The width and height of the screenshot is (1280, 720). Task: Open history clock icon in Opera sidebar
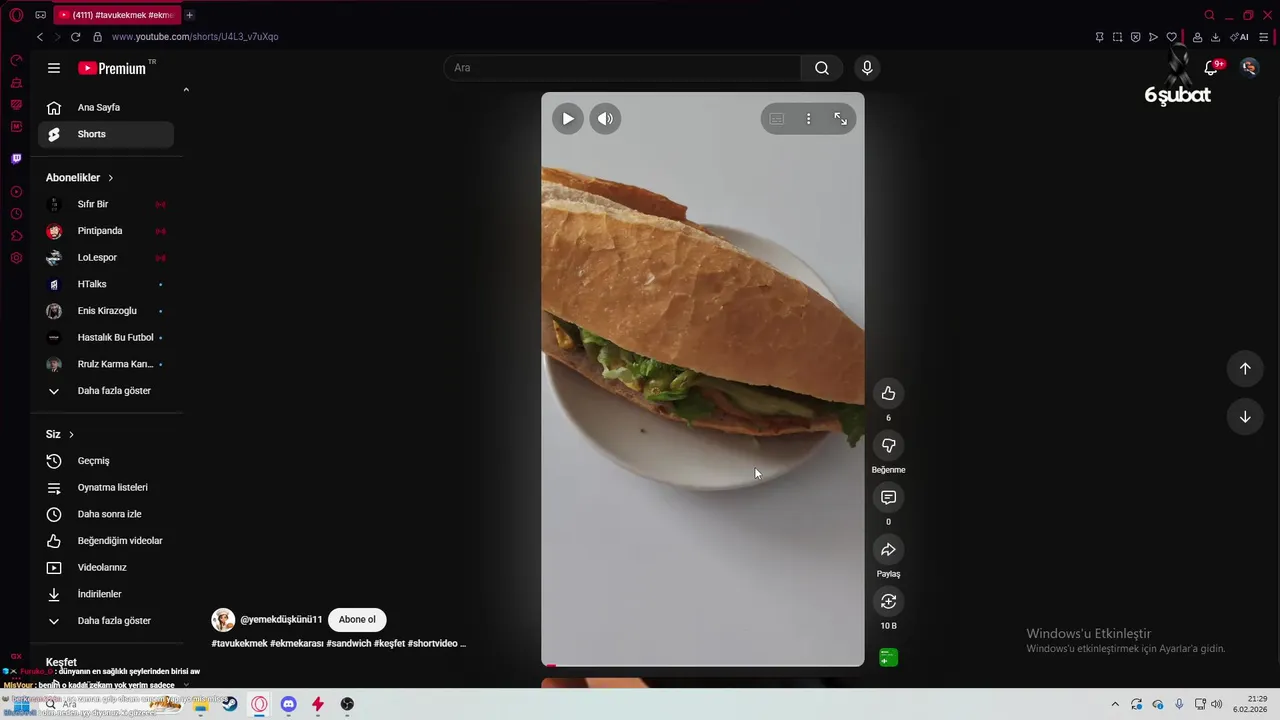tap(16, 214)
